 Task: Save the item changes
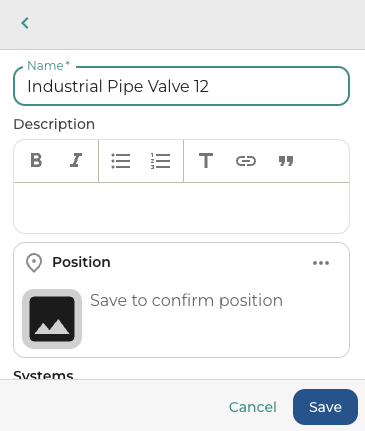[325, 407]
